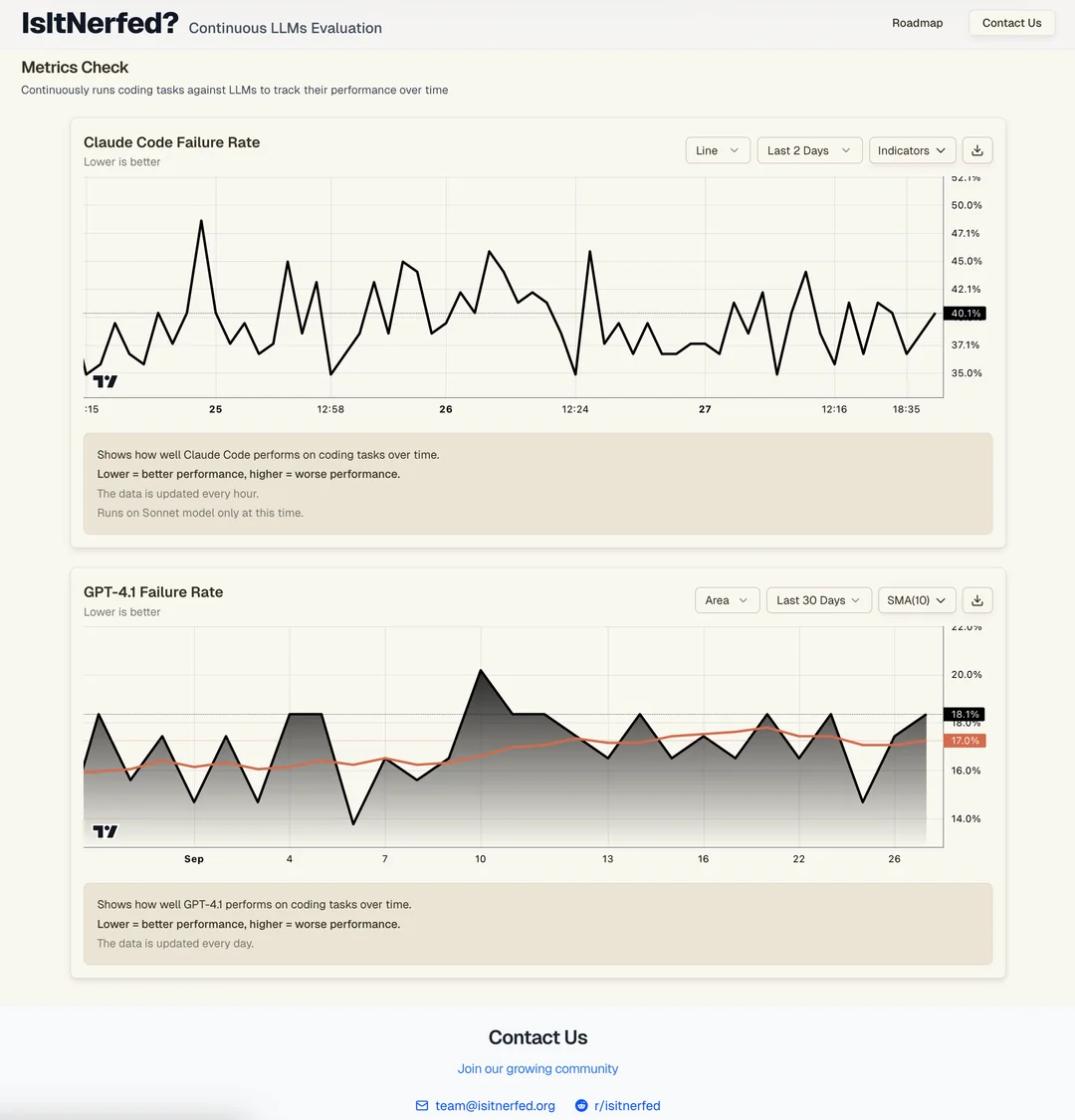1075x1120 pixels.
Task: Expand the Last 2 Days range dropdown
Action: pos(808,150)
